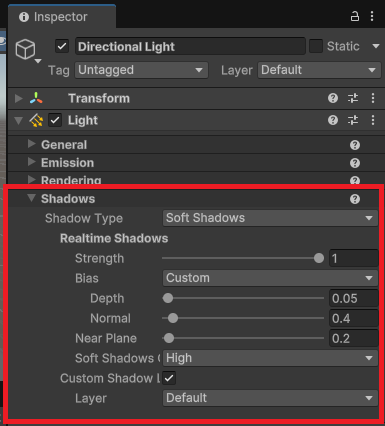Screen dimensions: 385x426
Task: Click the Normal bias slider handle
Action: coord(173,318)
